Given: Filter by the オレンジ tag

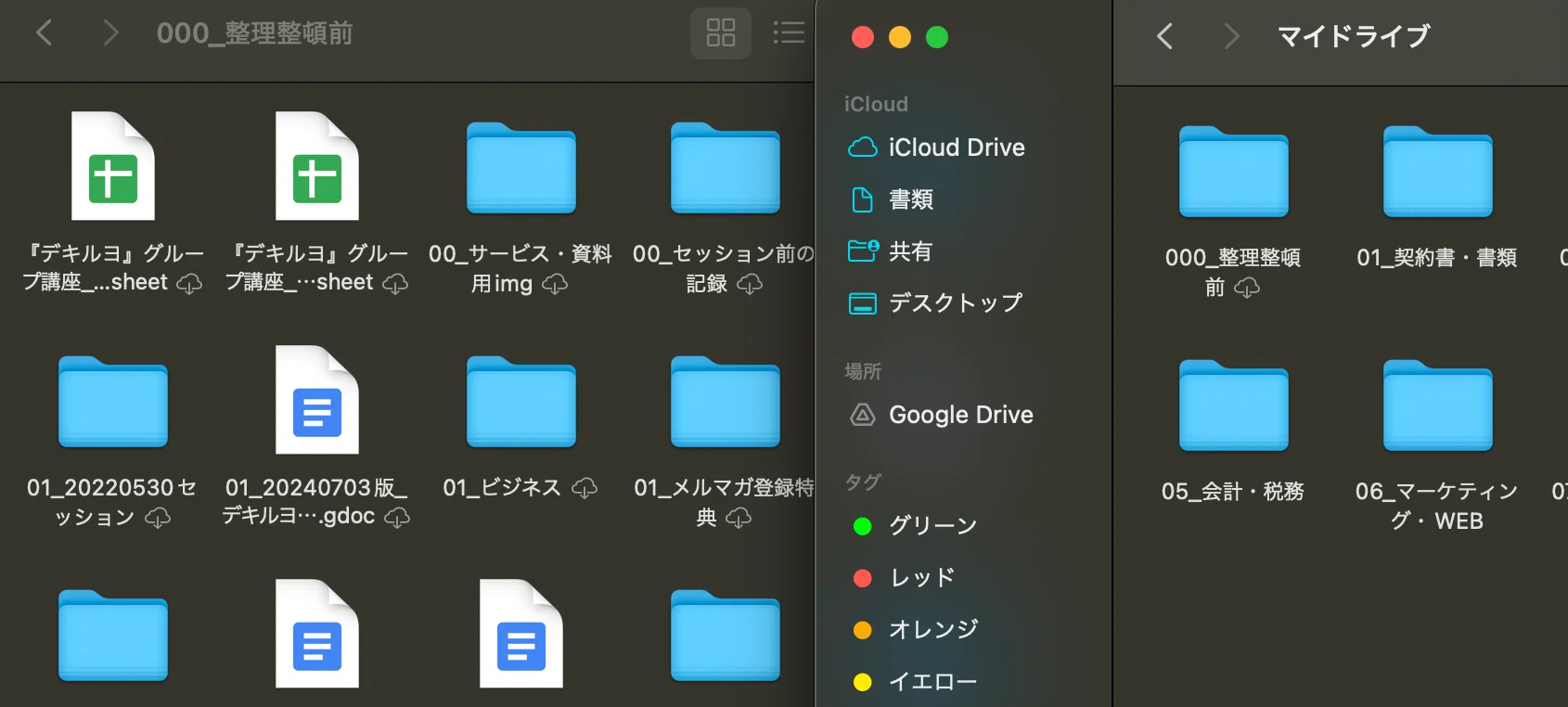Looking at the screenshot, I should (x=916, y=630).
